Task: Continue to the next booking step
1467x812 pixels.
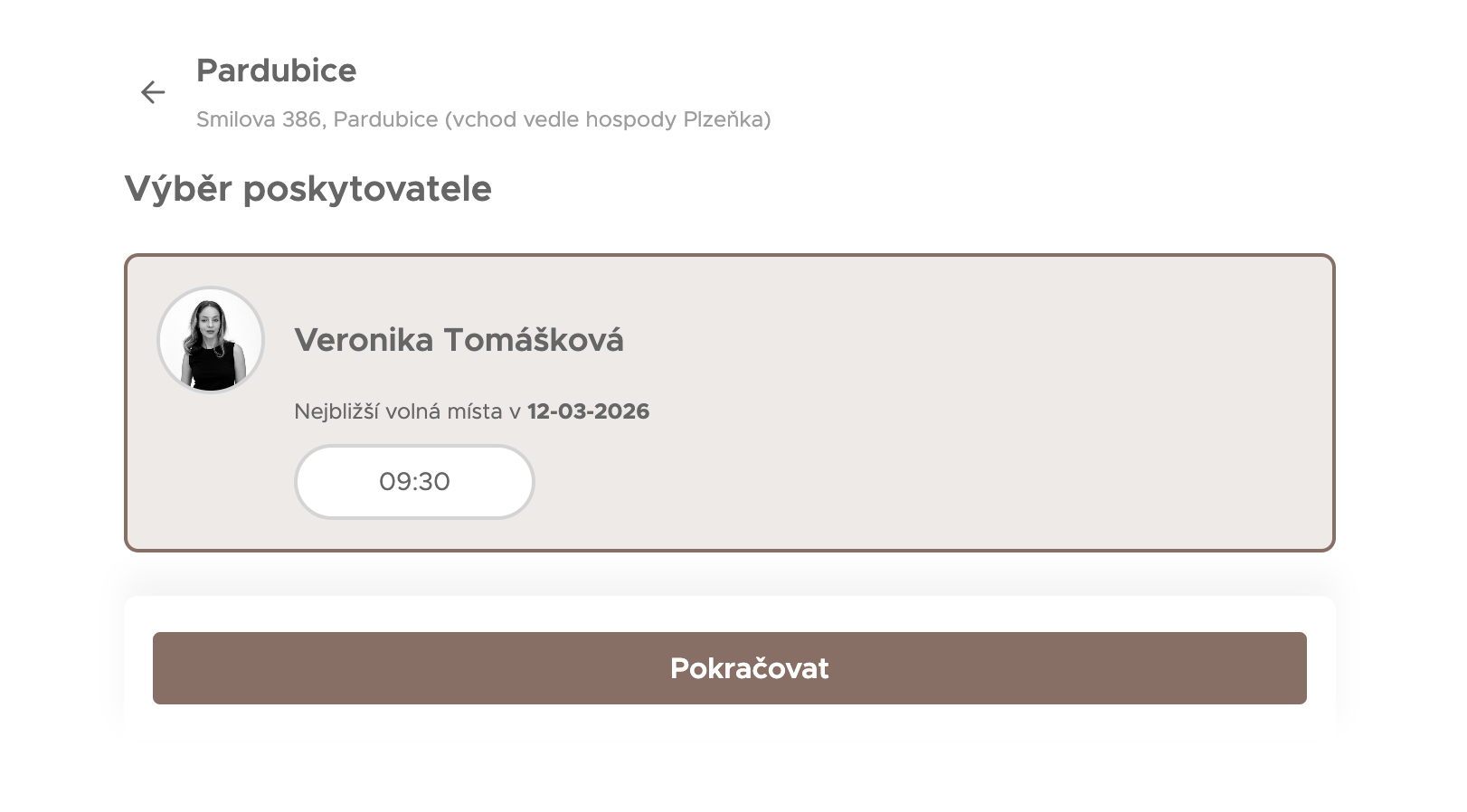Action: pos(729,668)
